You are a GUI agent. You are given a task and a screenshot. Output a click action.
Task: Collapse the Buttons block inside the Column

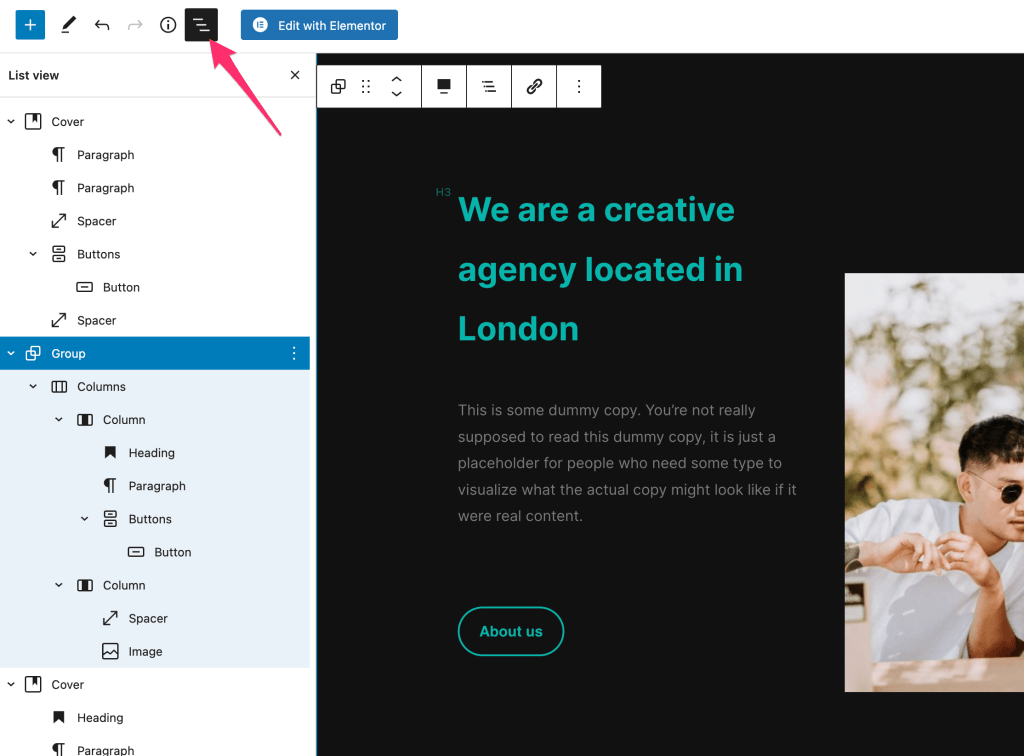point(84,519)
